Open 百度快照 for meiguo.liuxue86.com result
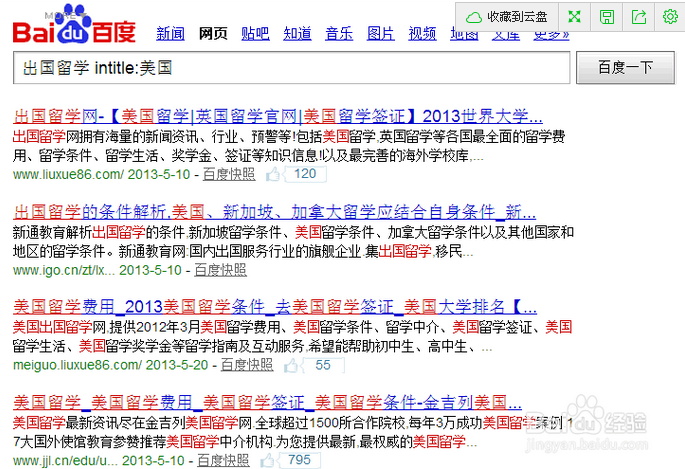This screenshot has width=685, height=469. coord(247,365)
